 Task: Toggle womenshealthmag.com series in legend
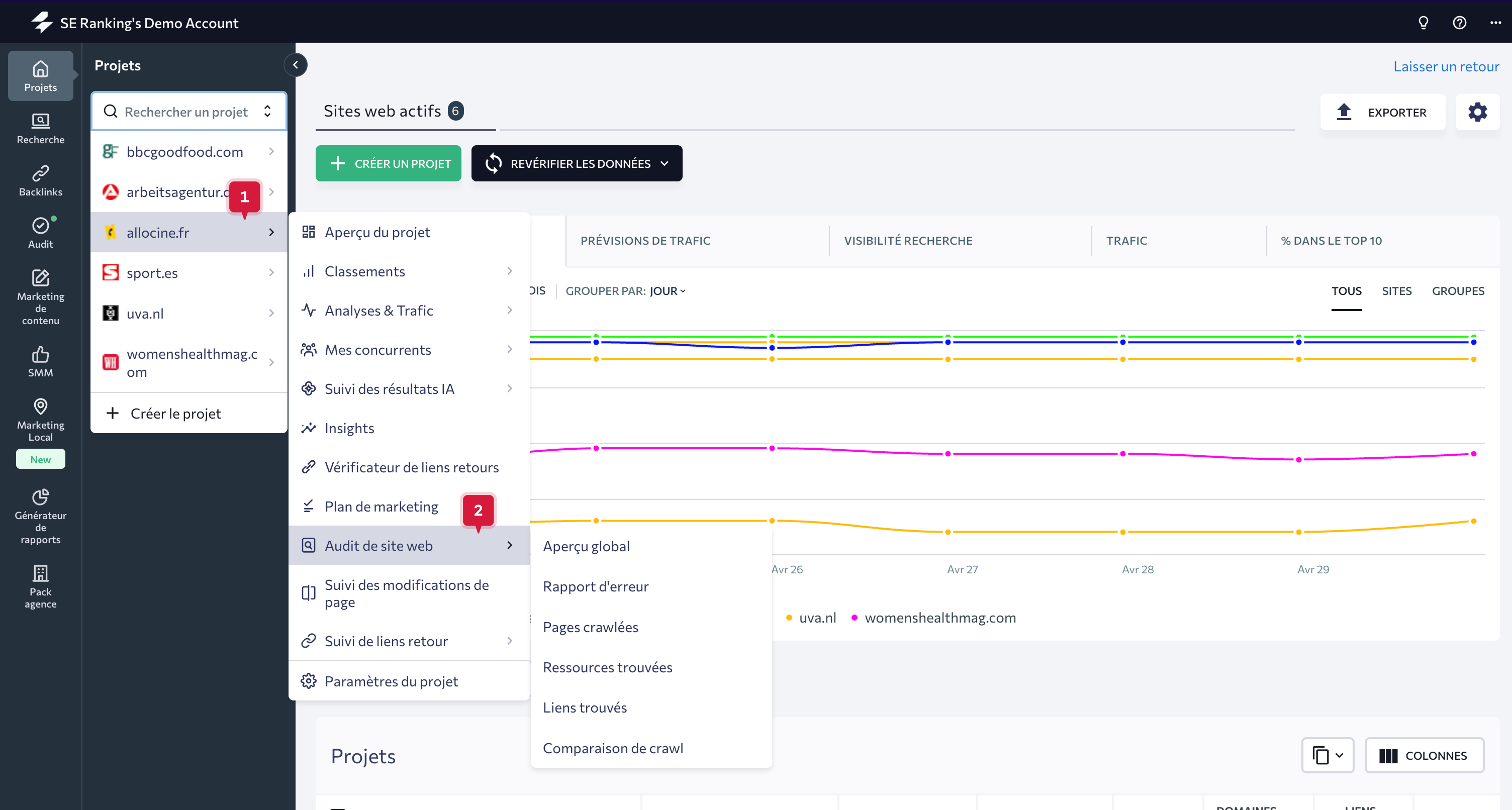(x=933, y=618)
